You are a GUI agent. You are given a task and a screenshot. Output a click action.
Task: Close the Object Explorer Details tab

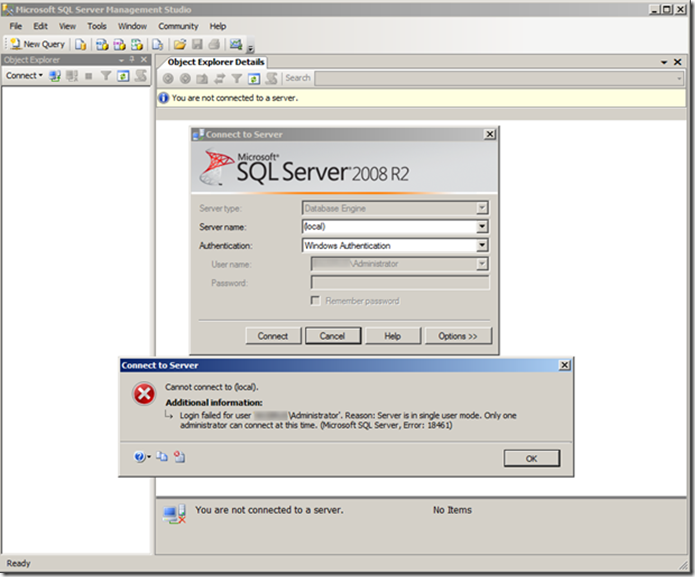(x=677, y=62)
